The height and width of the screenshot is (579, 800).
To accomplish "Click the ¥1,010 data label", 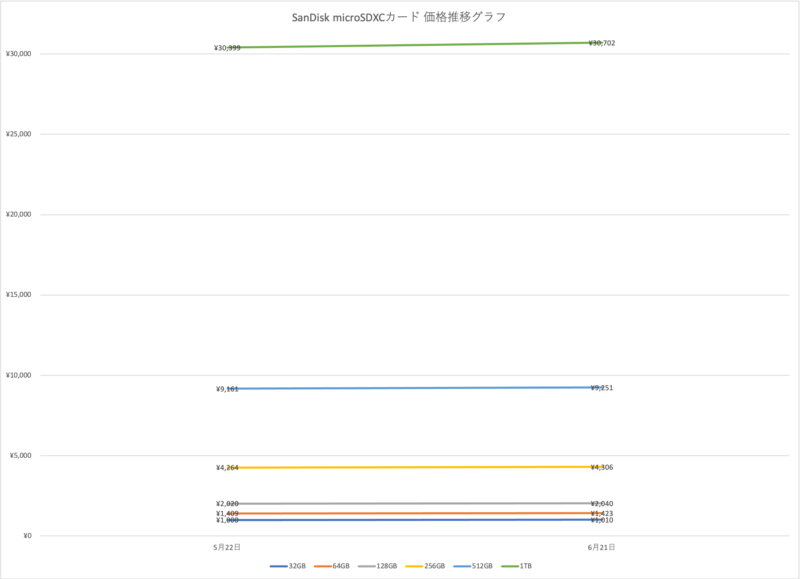I will pos(602,520).
